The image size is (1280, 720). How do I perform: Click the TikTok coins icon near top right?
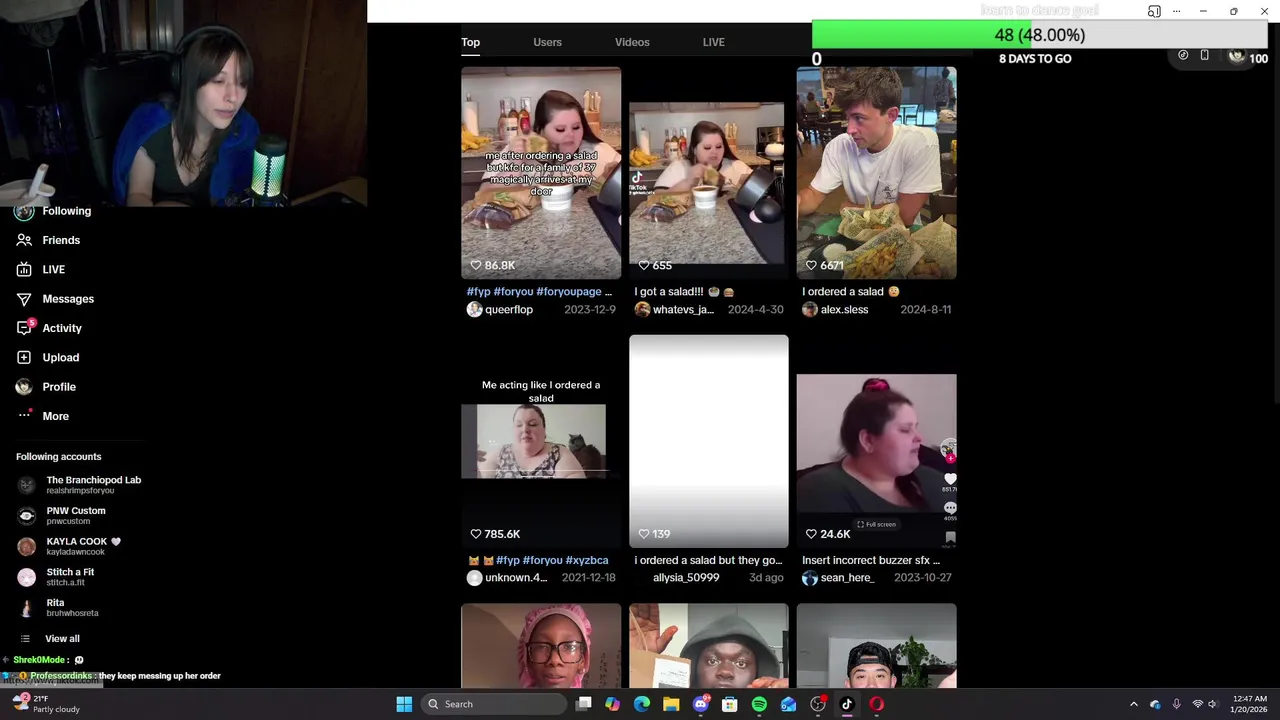pyautogui.click(x=1183, y=55)
